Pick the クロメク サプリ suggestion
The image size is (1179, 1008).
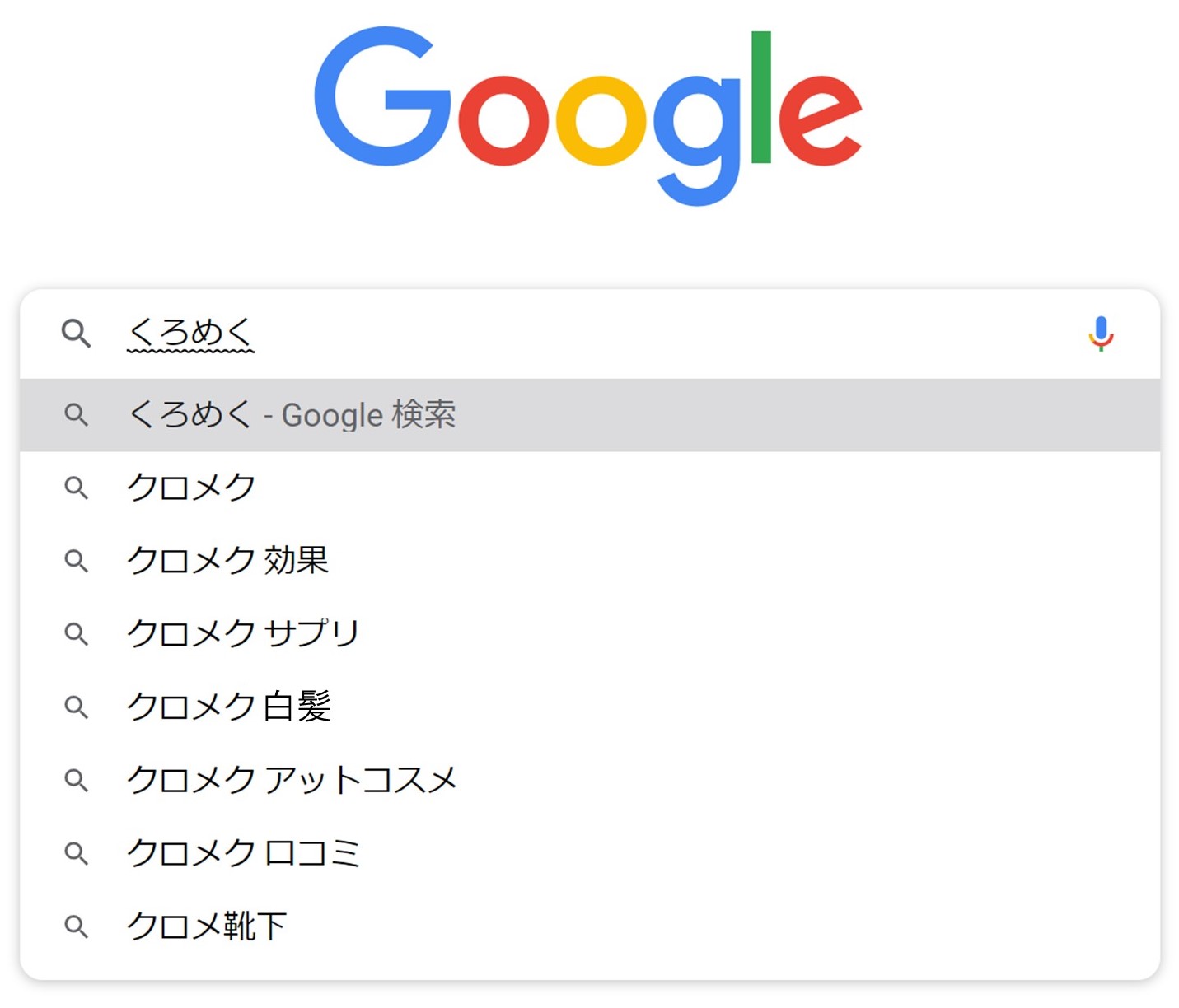pyautogui.click(x=590, y=634)
